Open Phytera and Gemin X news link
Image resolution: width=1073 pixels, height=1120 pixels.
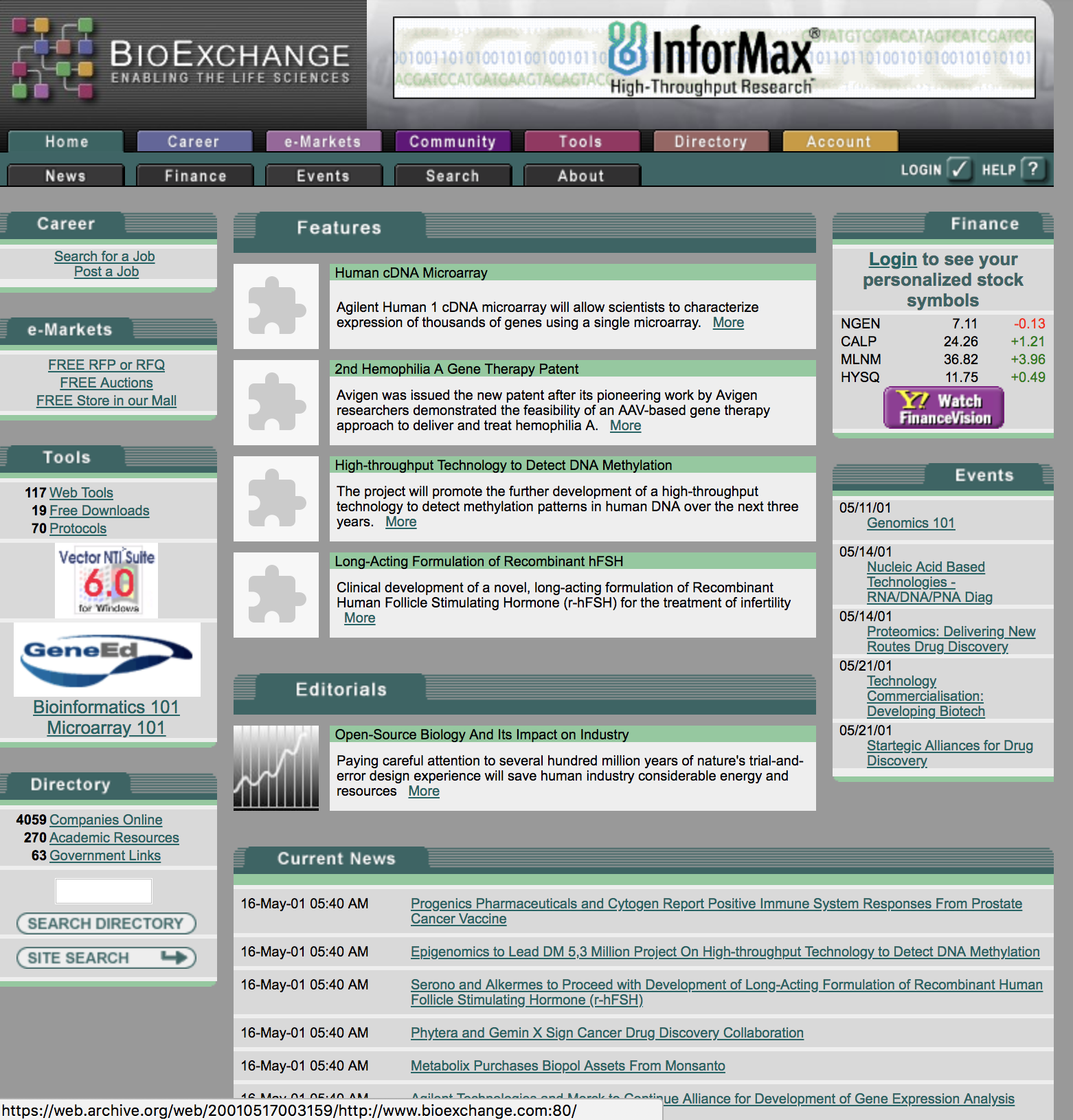click(x=607, y=1033)
